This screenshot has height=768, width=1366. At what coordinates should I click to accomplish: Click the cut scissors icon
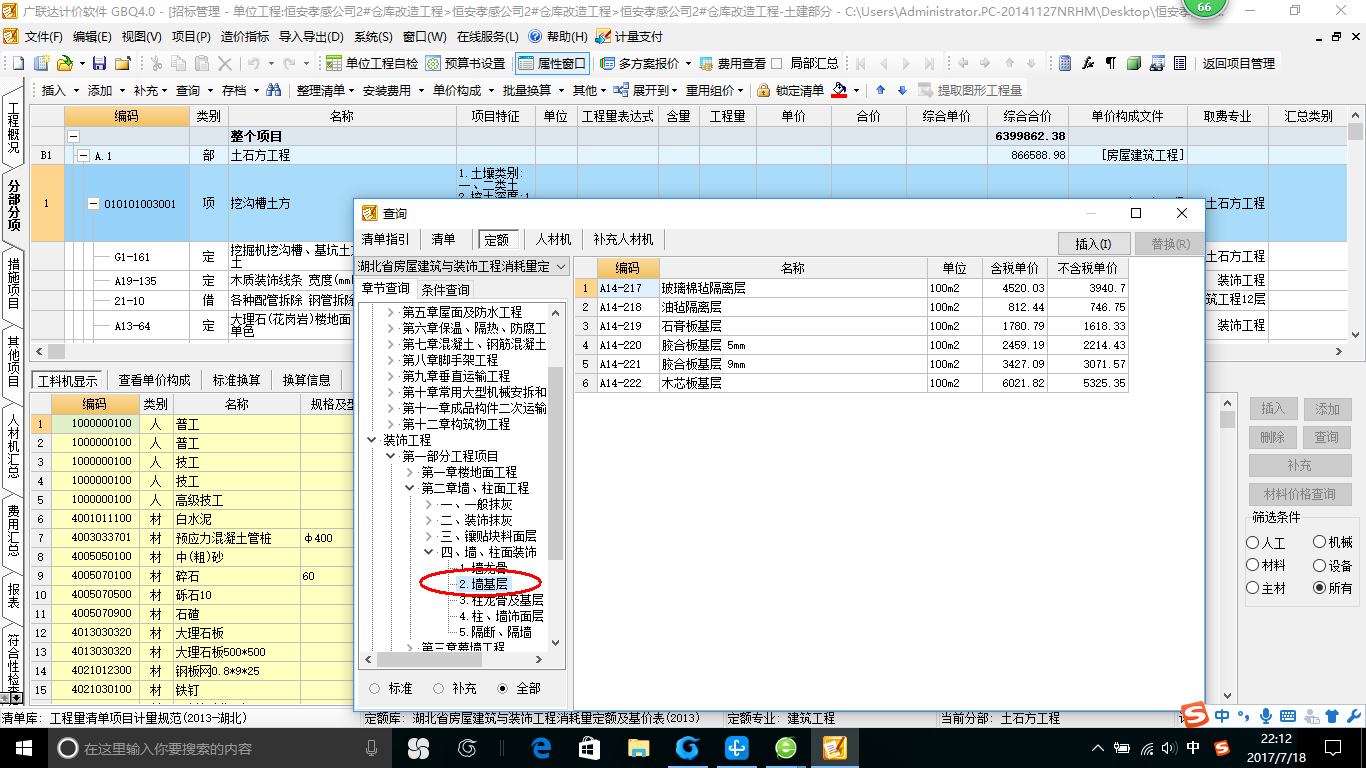tap(156, 63)
